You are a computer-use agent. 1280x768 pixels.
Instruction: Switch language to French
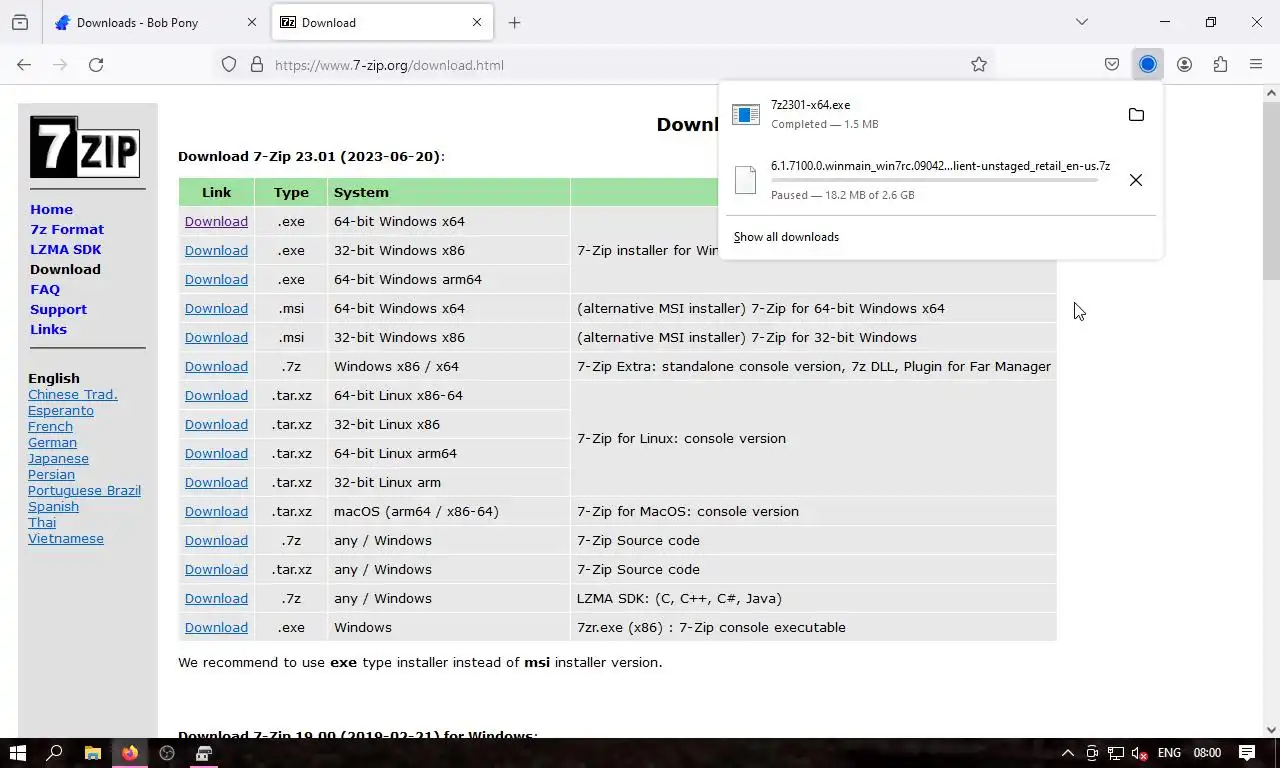pyautogui.click(x=50, y=426)
